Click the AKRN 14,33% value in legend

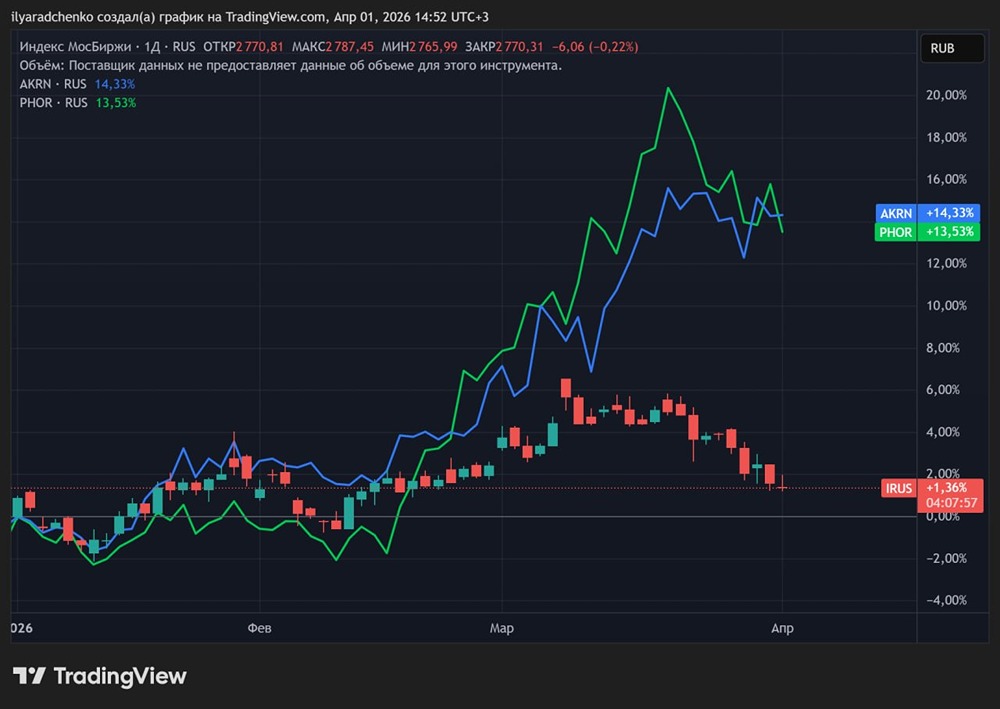[x=115, y=84]
